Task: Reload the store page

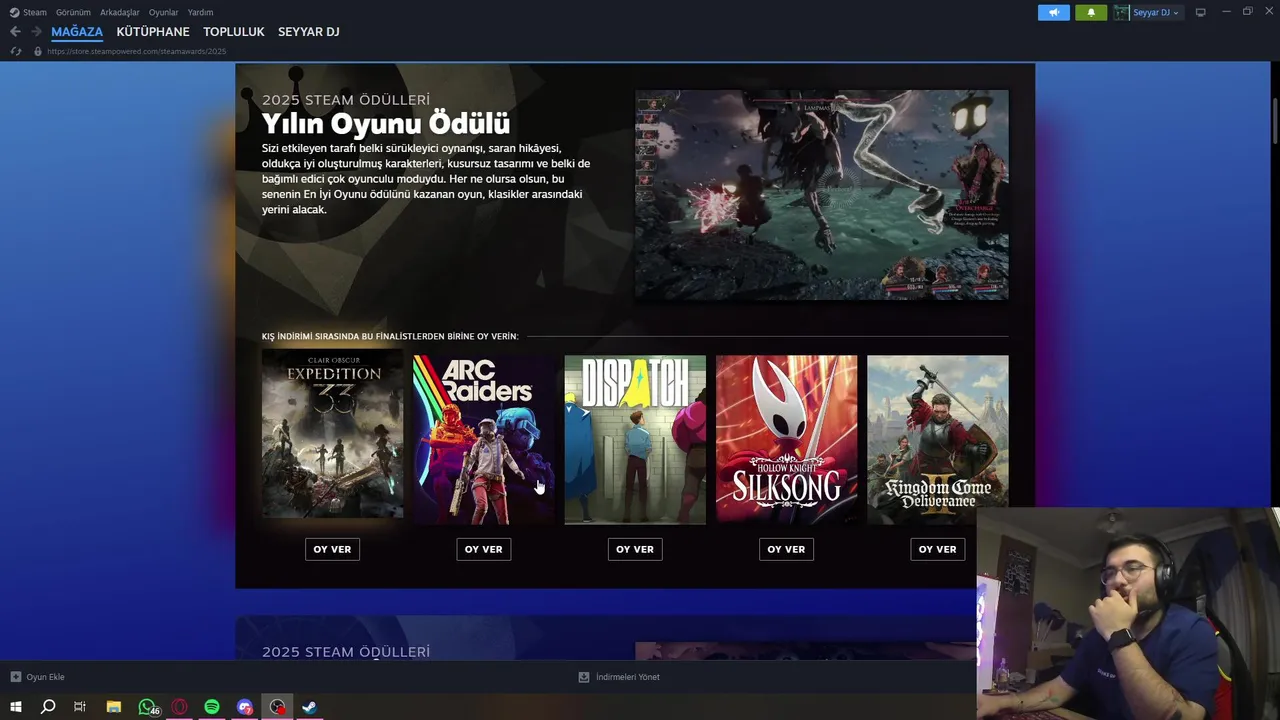Action: tap(15, 51)
